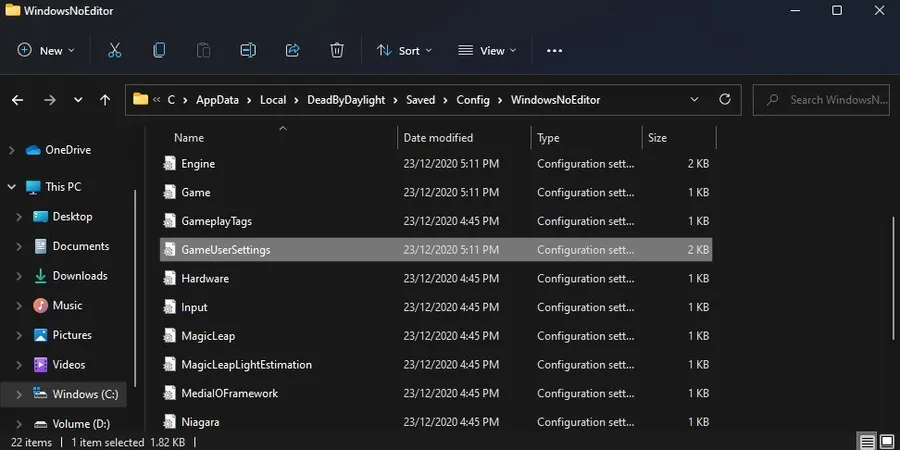
Task: Select Documents in the navigation pane
Action: coord(81,246)
